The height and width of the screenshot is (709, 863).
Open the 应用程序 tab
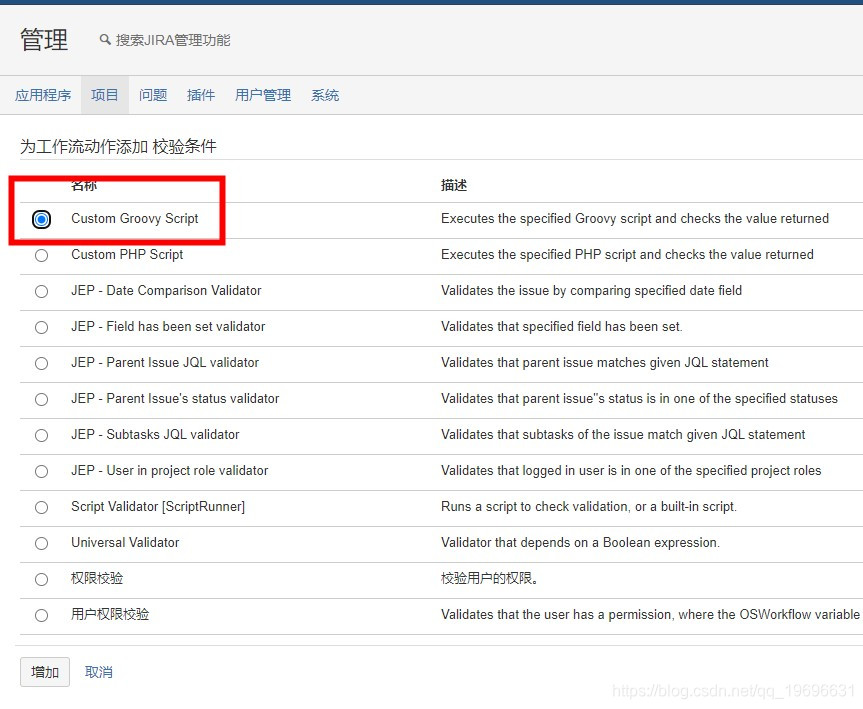click(43, 95)
